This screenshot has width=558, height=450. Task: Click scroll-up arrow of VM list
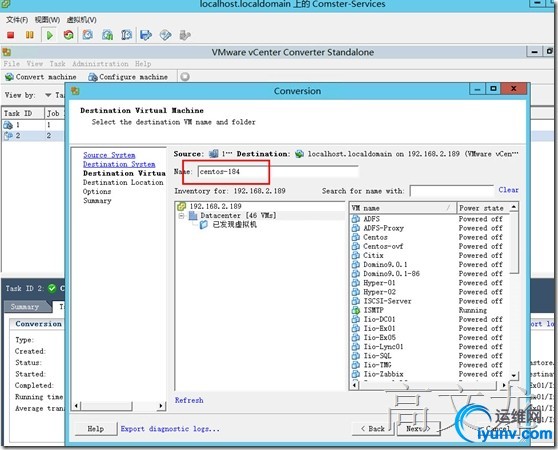514,207
